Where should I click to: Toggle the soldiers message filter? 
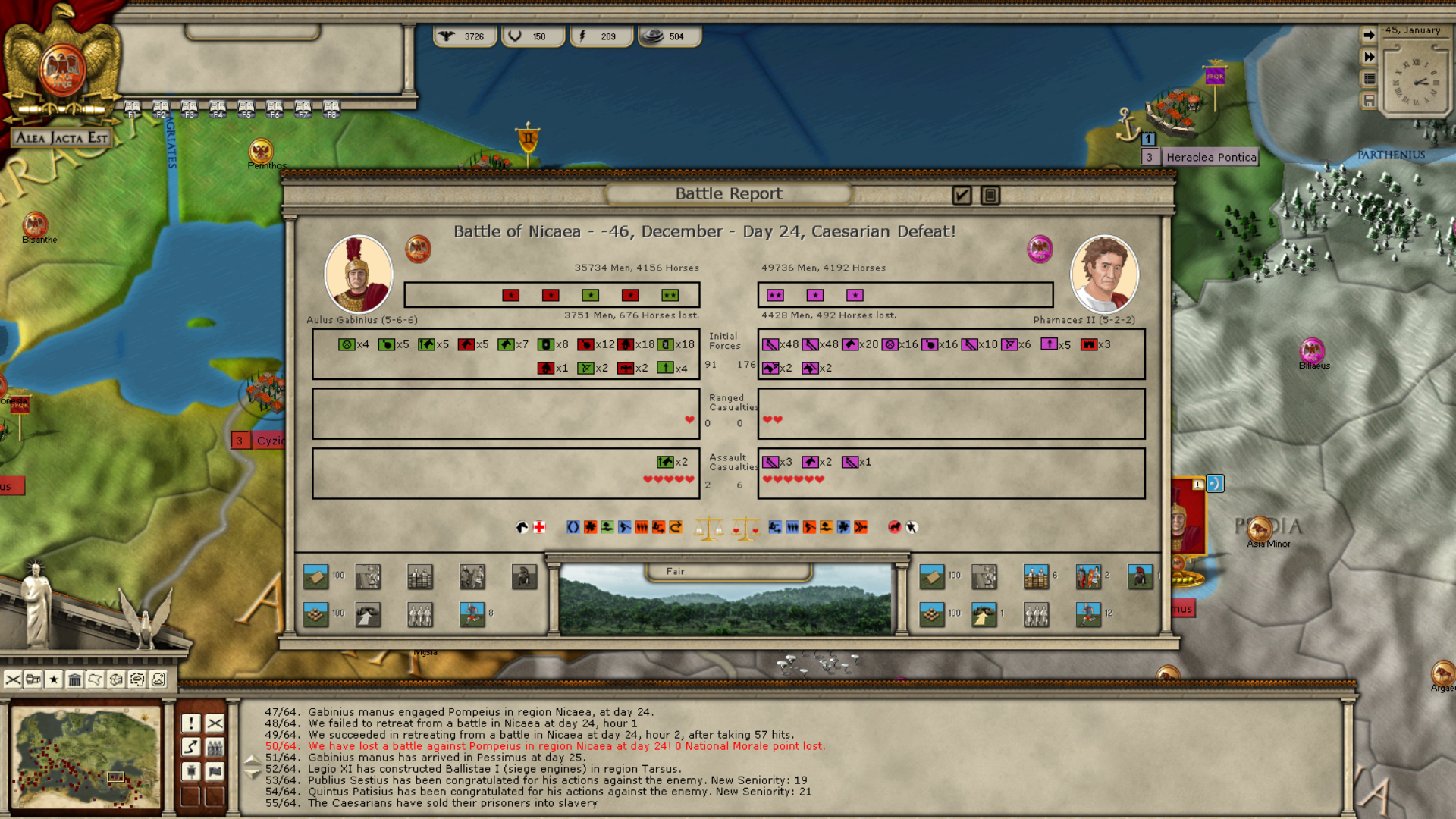coord(215,748)
